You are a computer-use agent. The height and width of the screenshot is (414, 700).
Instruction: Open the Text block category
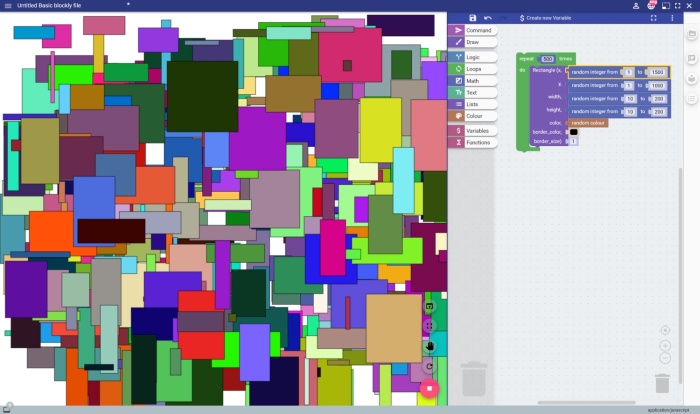[473, 92]
